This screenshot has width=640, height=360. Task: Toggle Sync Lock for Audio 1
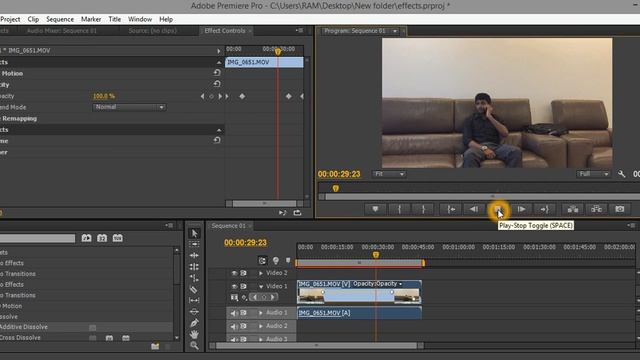(x=243, y=313)
